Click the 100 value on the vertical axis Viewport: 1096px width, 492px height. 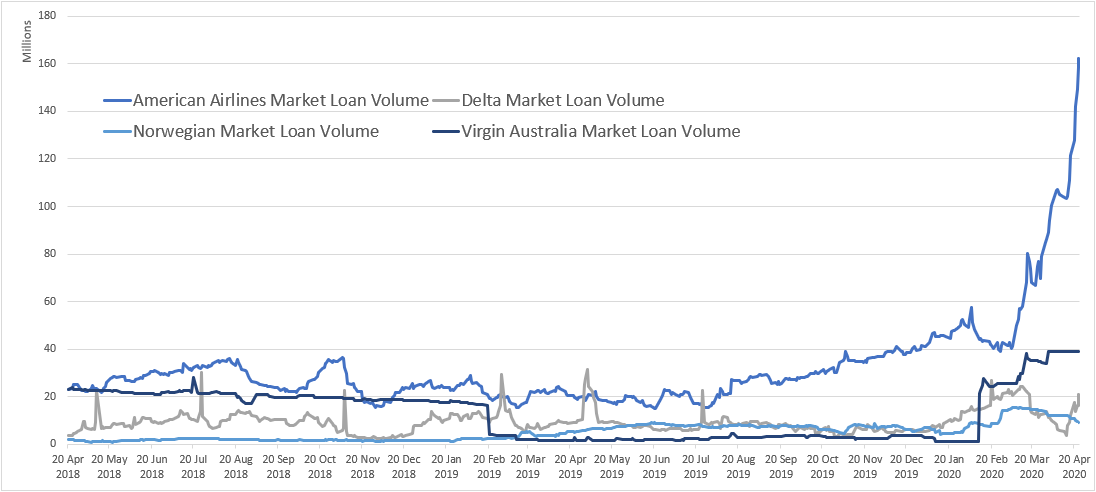48,206
